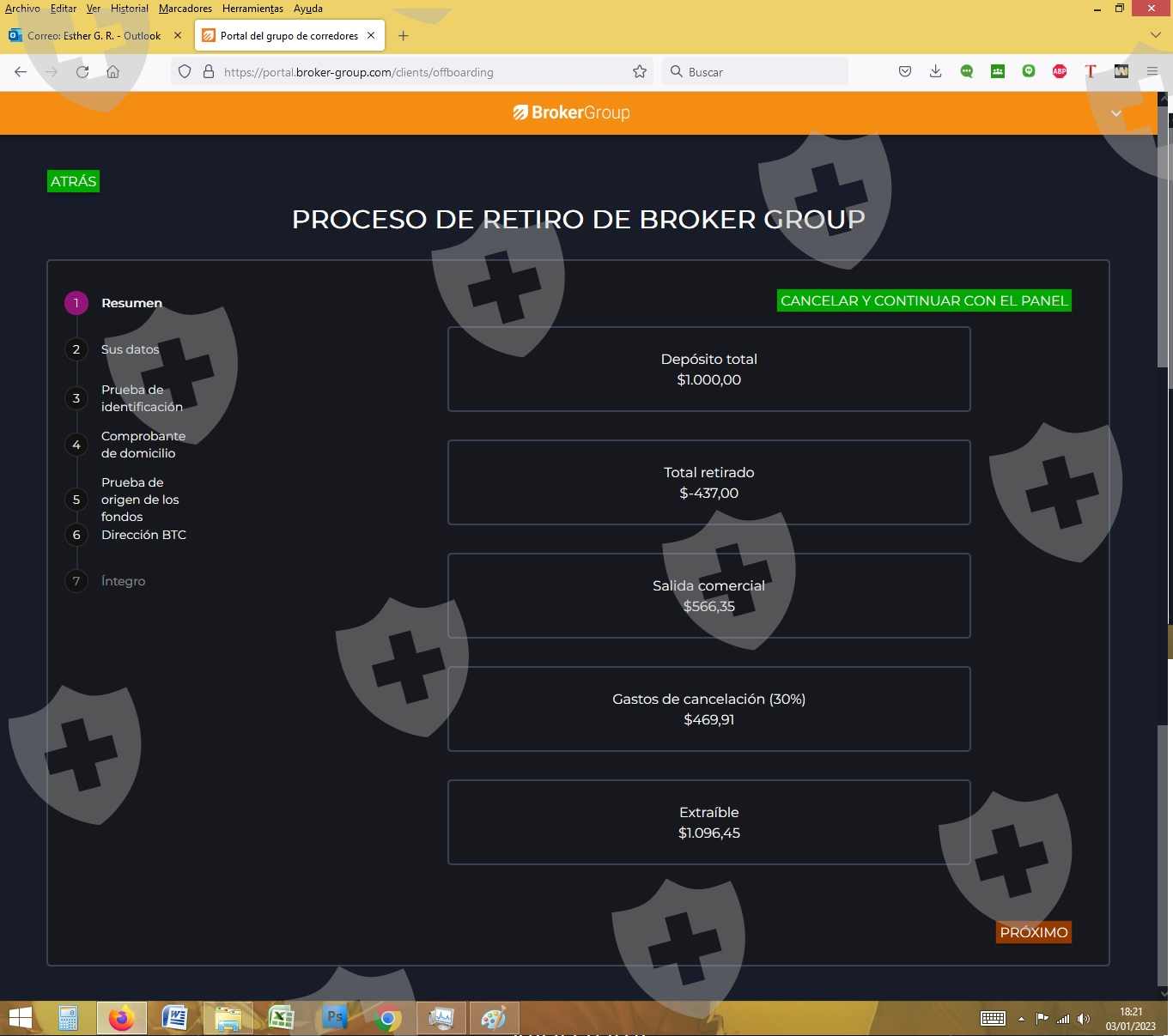This screenshot has width=1173, height=1036.
Task: Go to step 3 Prueba de identificación
Action: pyautogui.click(x=125, y=398)
